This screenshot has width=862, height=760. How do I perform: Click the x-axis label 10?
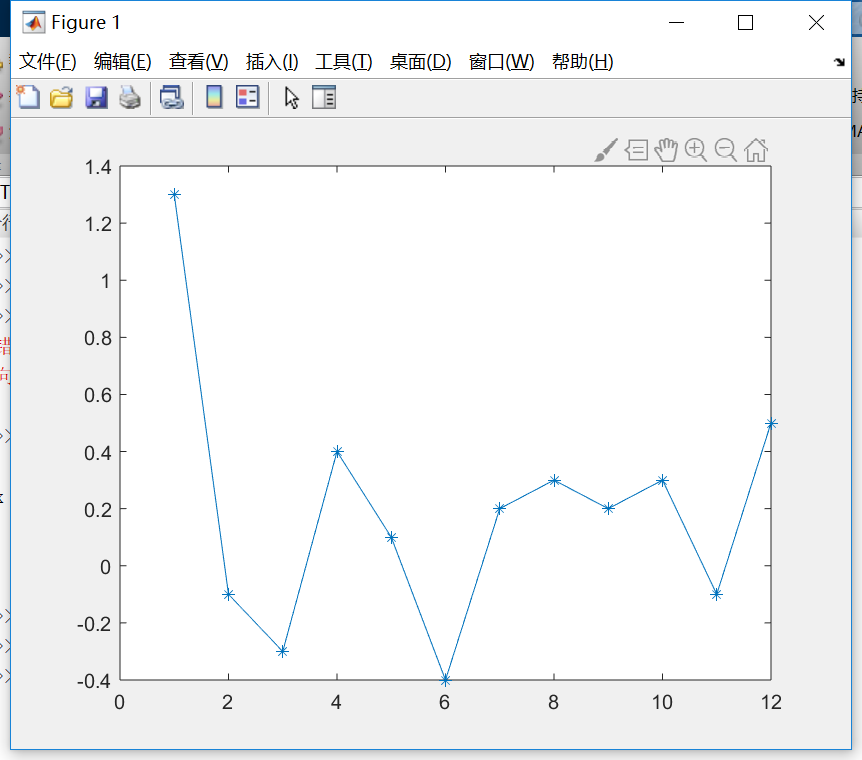pyautogui.click(x=662, y=702)
